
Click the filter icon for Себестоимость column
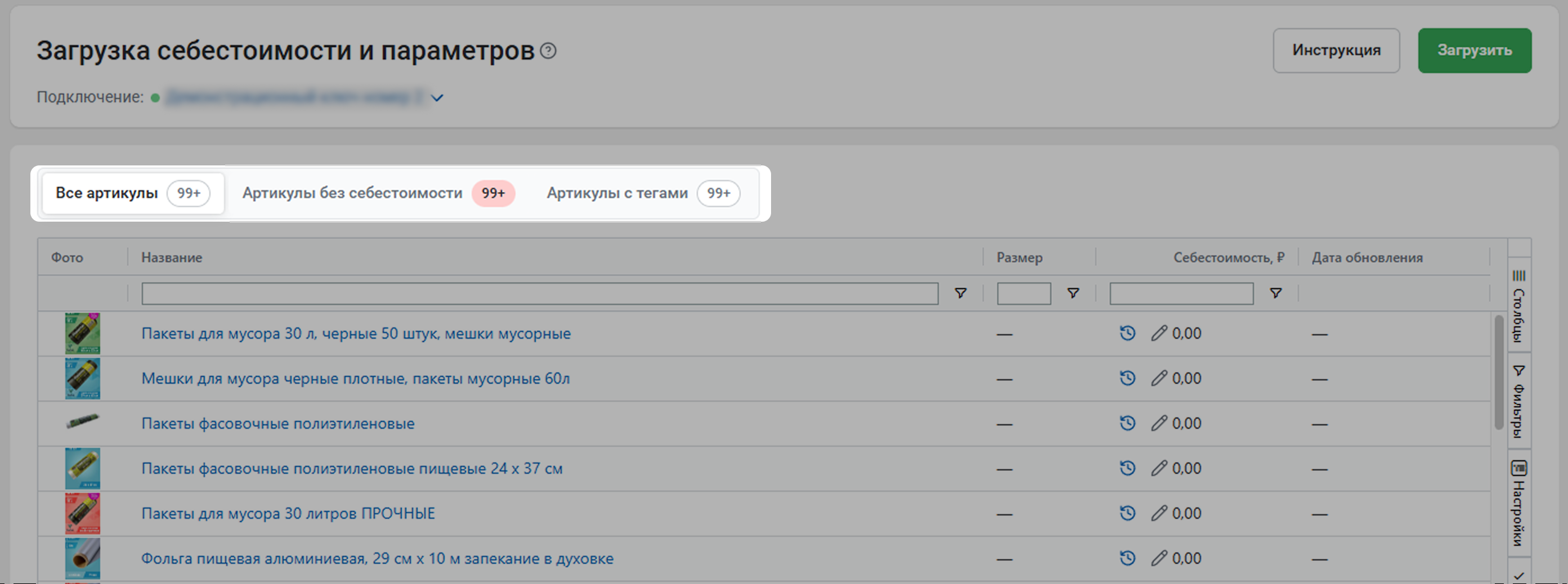pyautogui.click(x=1275, y=294)
